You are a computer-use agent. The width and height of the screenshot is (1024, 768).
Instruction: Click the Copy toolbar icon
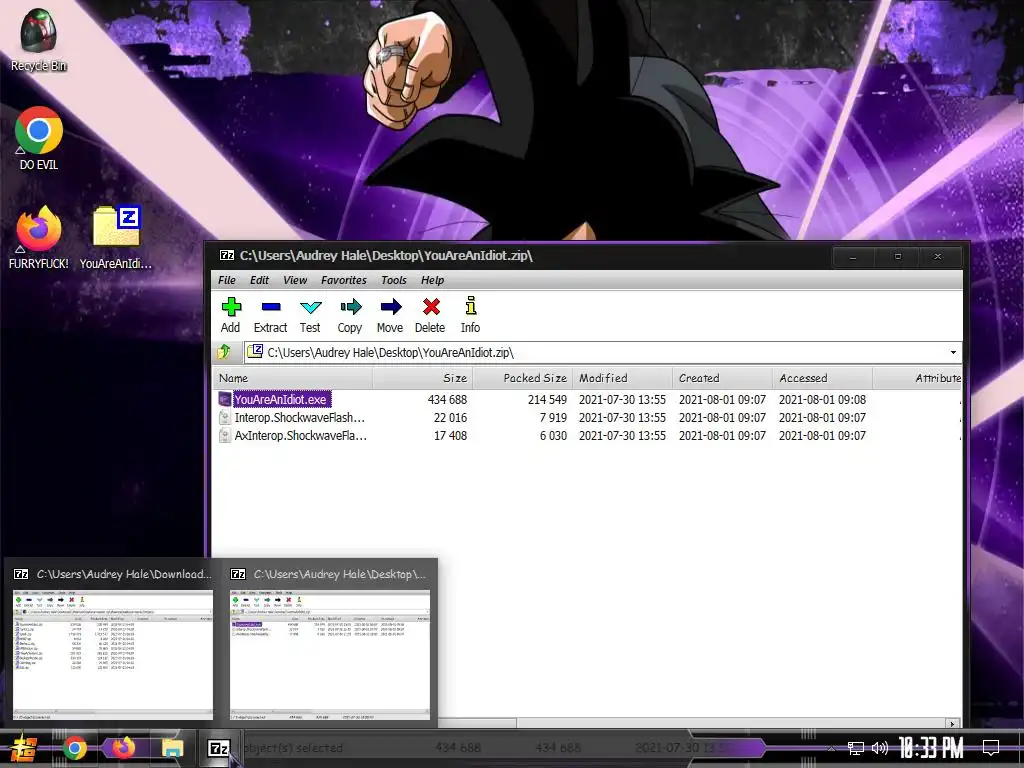pos(350,307)
